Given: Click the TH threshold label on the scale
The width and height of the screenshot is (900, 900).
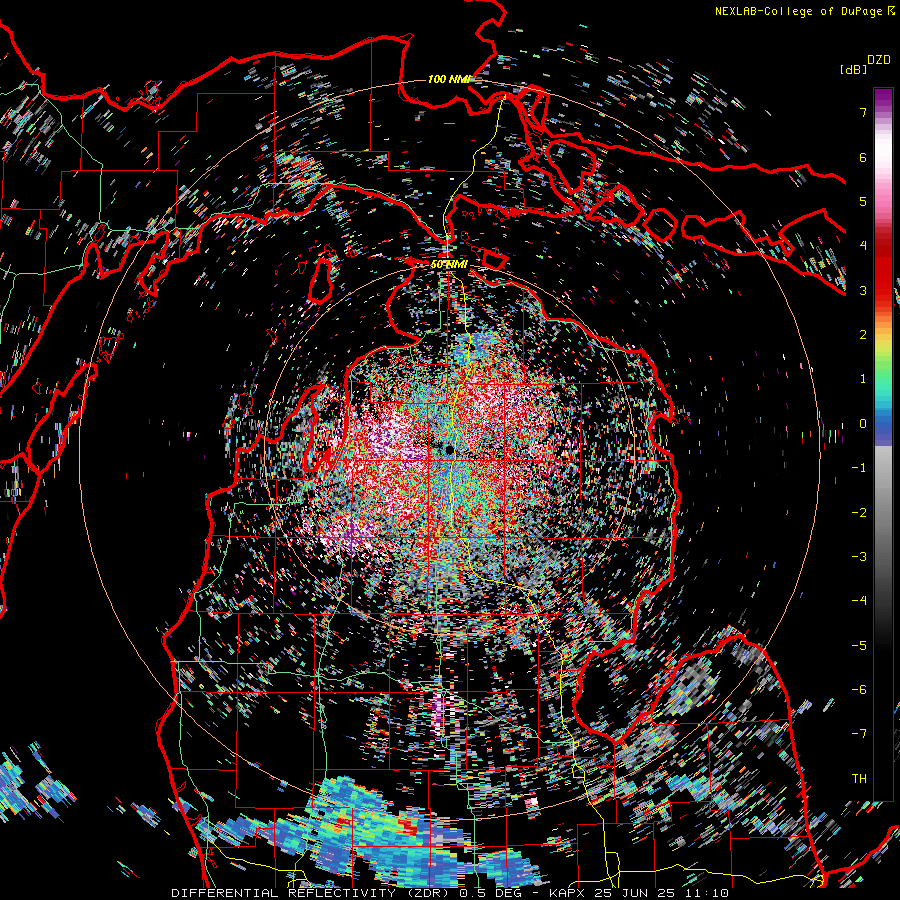Looking at the screenshot, I should pyautogui.click(x=859, y=779).
